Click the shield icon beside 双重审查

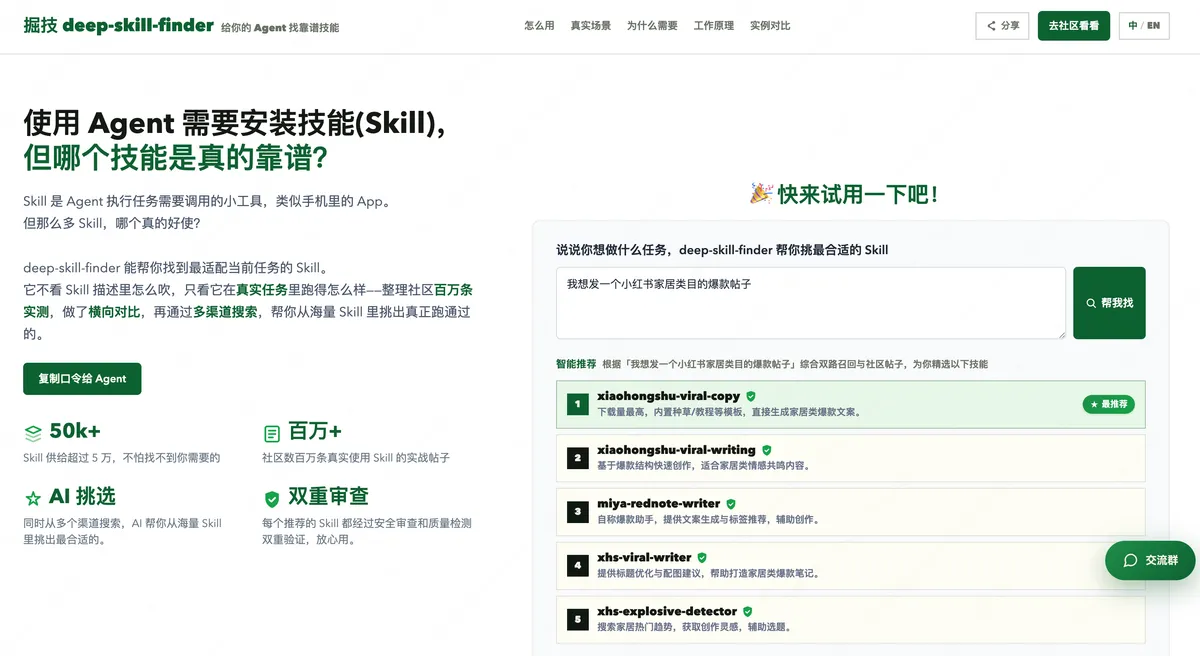[272, 498]
